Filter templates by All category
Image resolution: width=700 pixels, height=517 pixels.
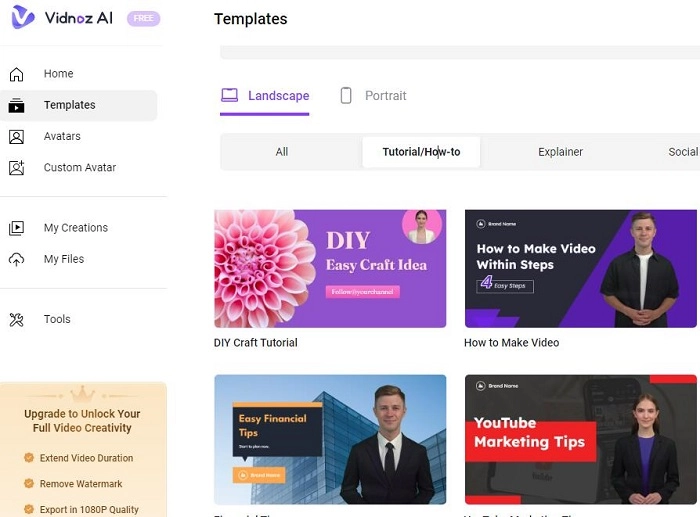tap(282, 152)
